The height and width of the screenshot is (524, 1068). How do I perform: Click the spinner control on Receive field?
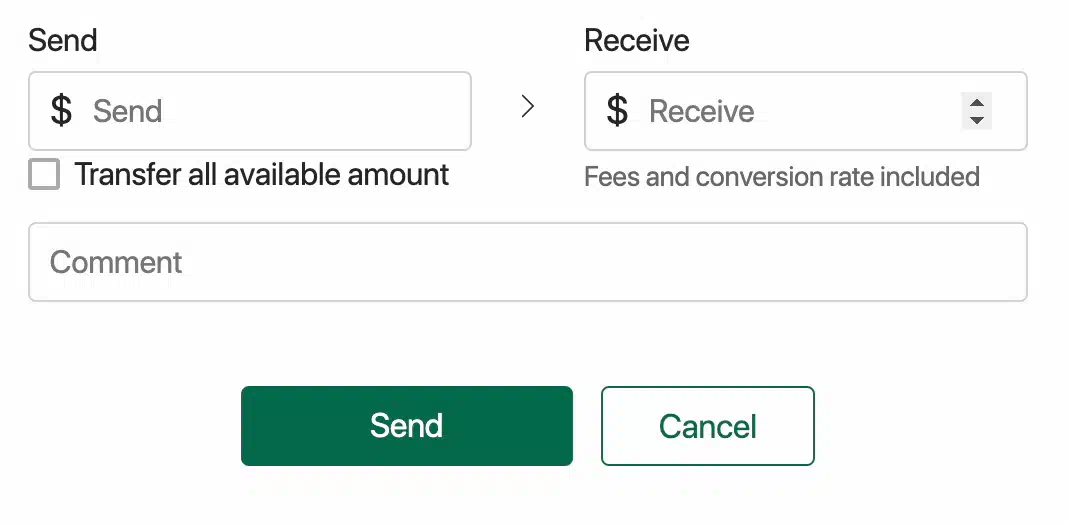click(x=977, y=111)
